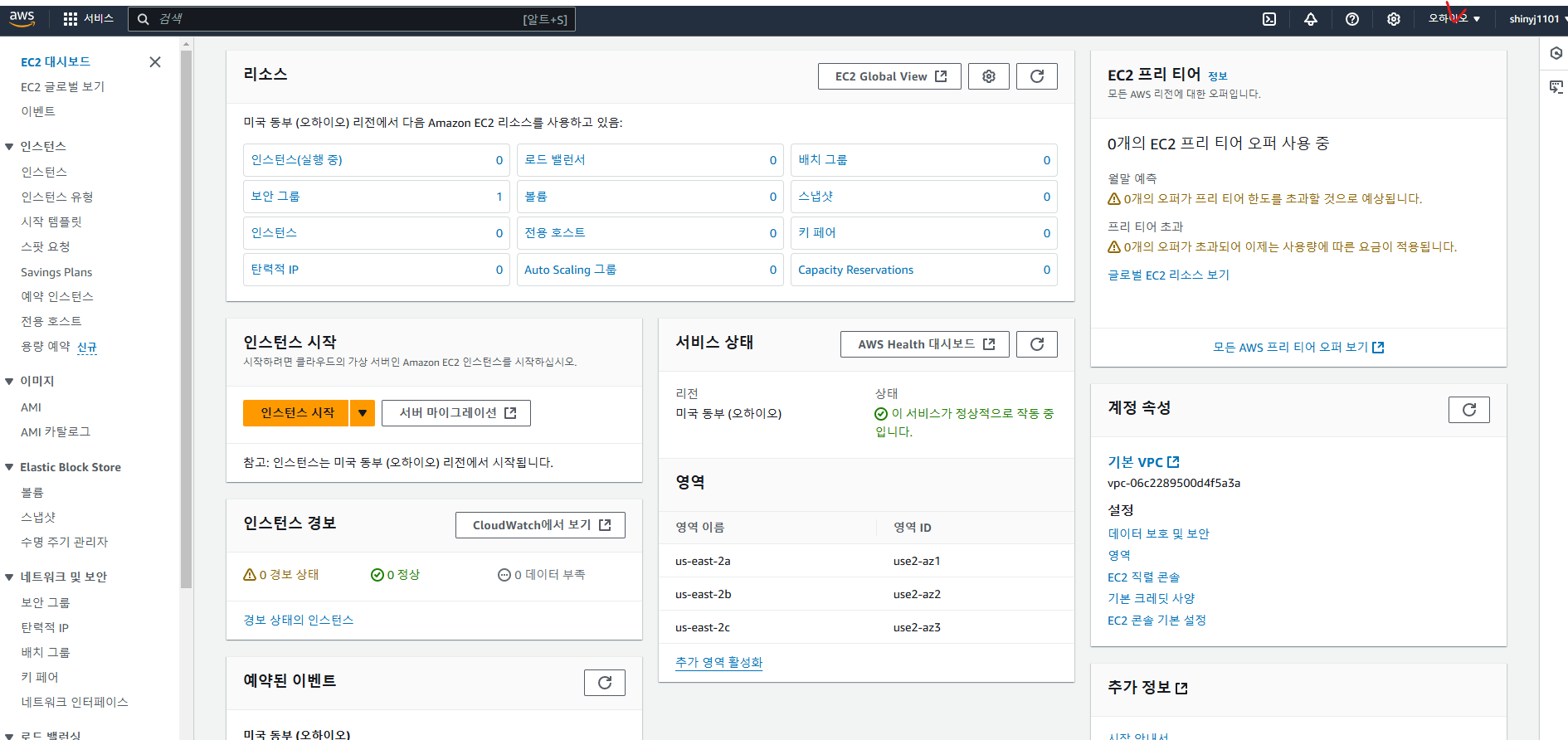Click the sidebar vertical scrollbar
Viewport: 1568px width, 740px height.
tap(186, 319)
